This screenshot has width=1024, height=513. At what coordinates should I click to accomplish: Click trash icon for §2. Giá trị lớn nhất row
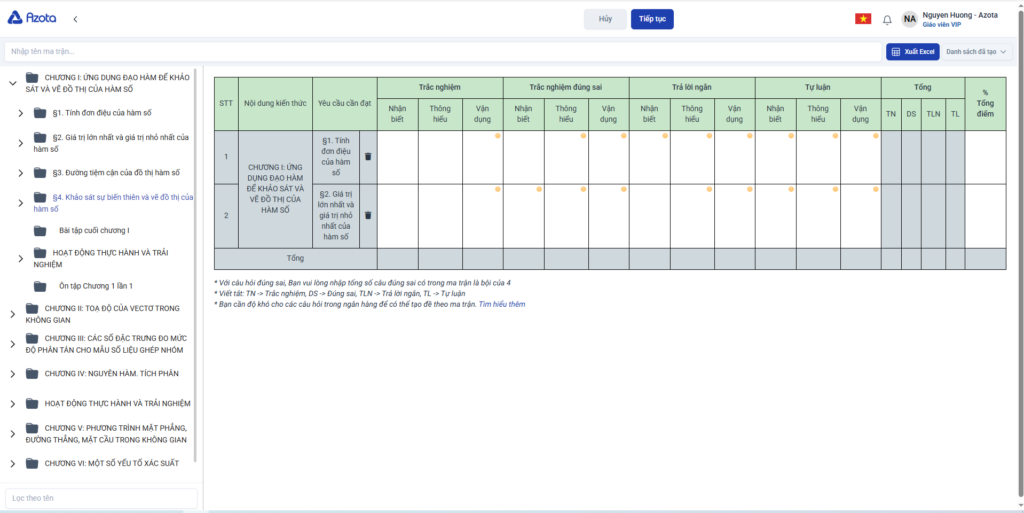click(x=367, y=215)
